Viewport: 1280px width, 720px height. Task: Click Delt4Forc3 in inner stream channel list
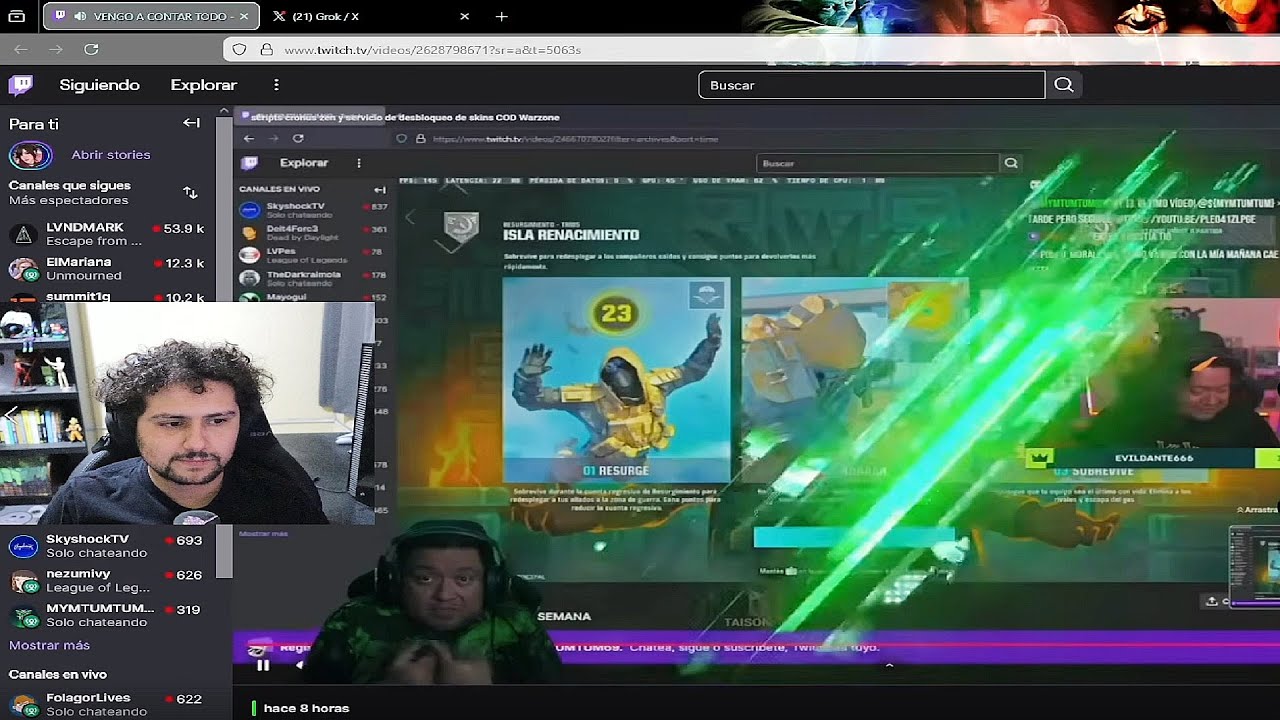(x=292, y=229)
